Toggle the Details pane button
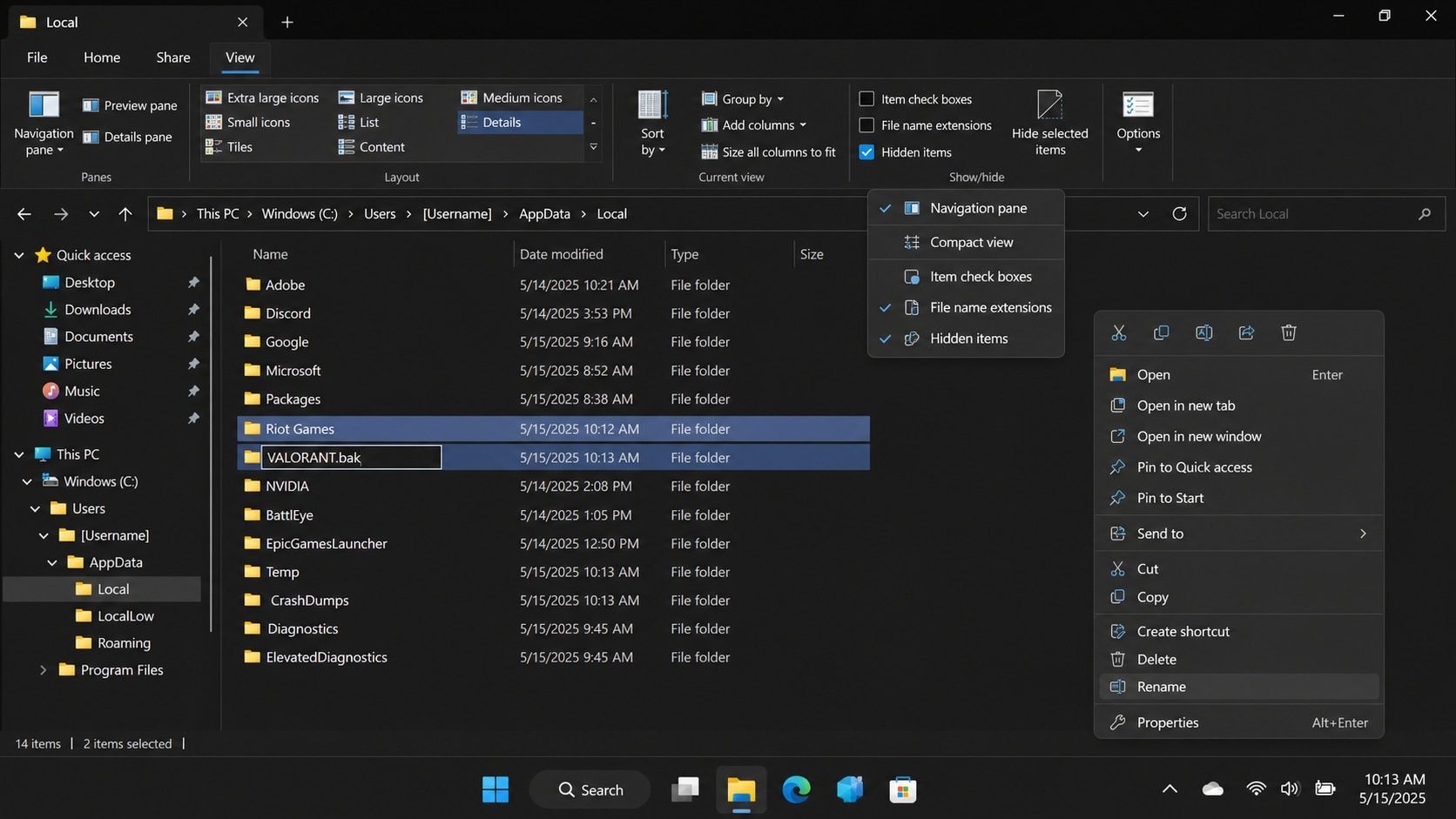The height and width of the screenshot is (819, 1456). click(127, 137)
